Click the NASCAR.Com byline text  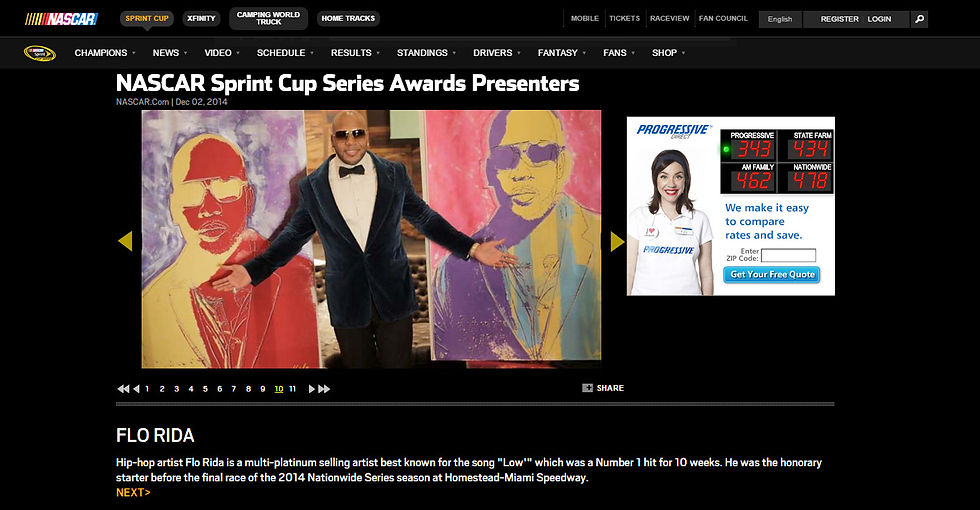(x=142, y=102)
